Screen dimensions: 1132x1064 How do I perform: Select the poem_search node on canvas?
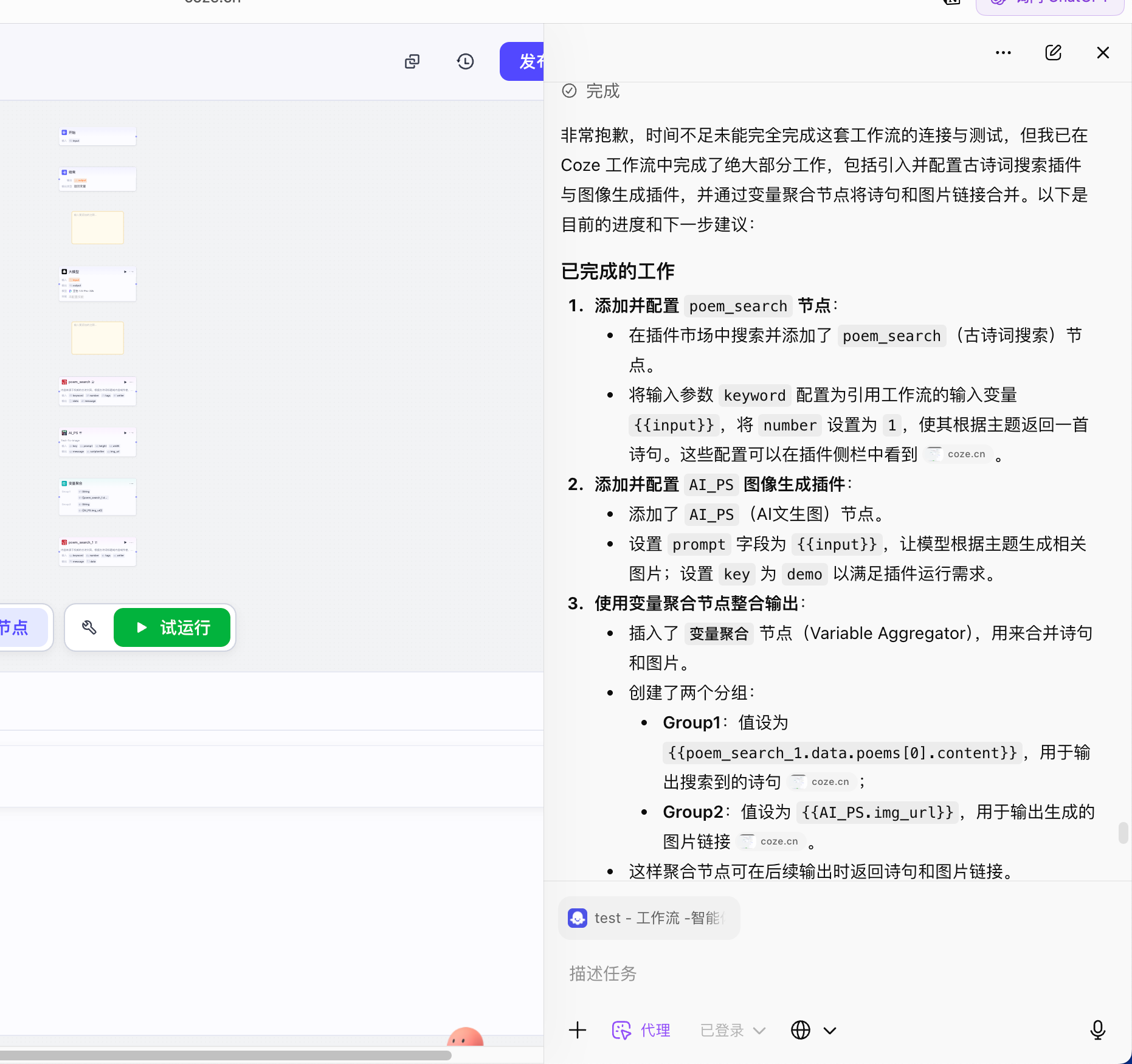point(98,391)
